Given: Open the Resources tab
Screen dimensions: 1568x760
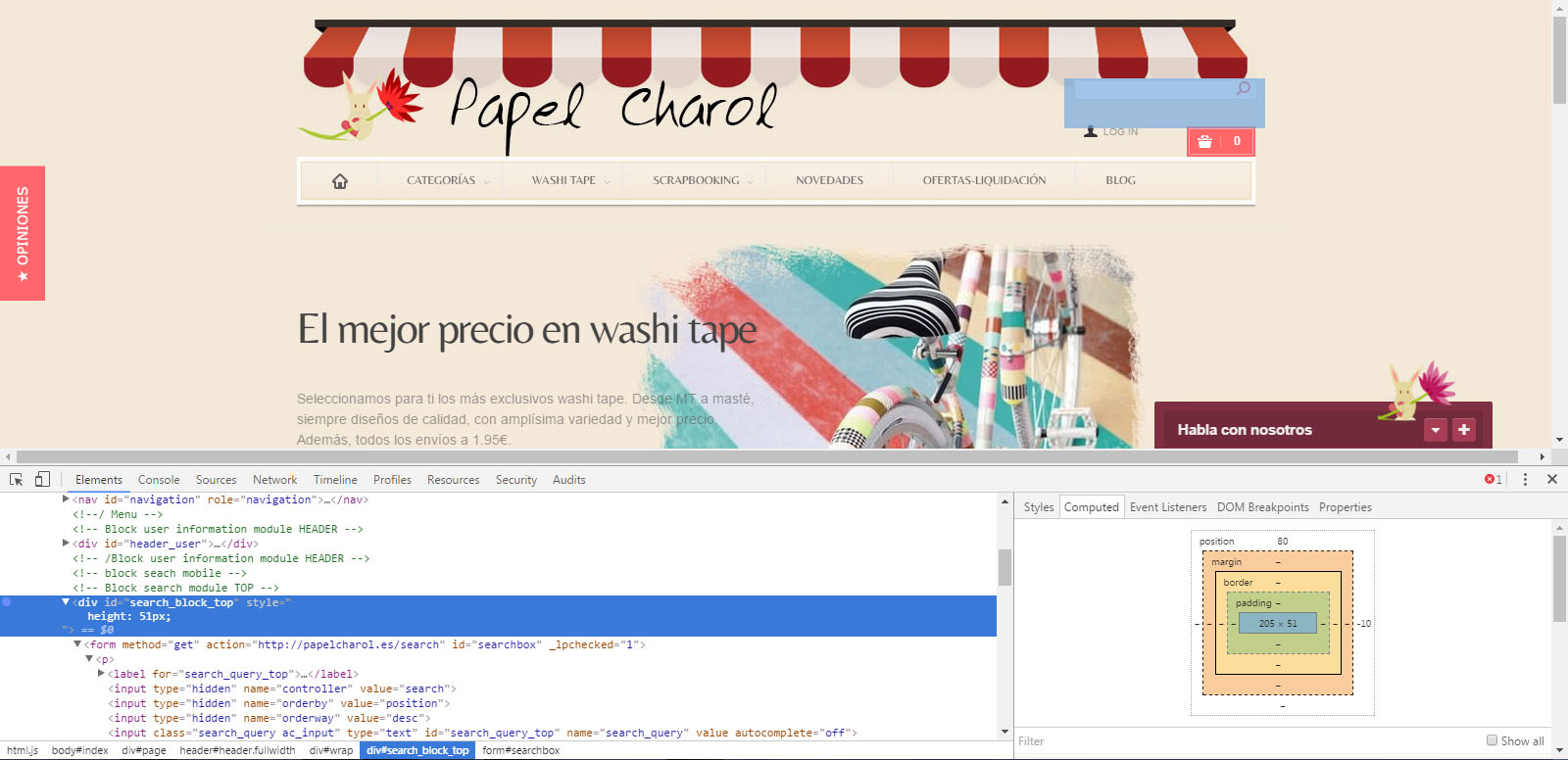Looking at the screenshot, I should click(454, 480).
